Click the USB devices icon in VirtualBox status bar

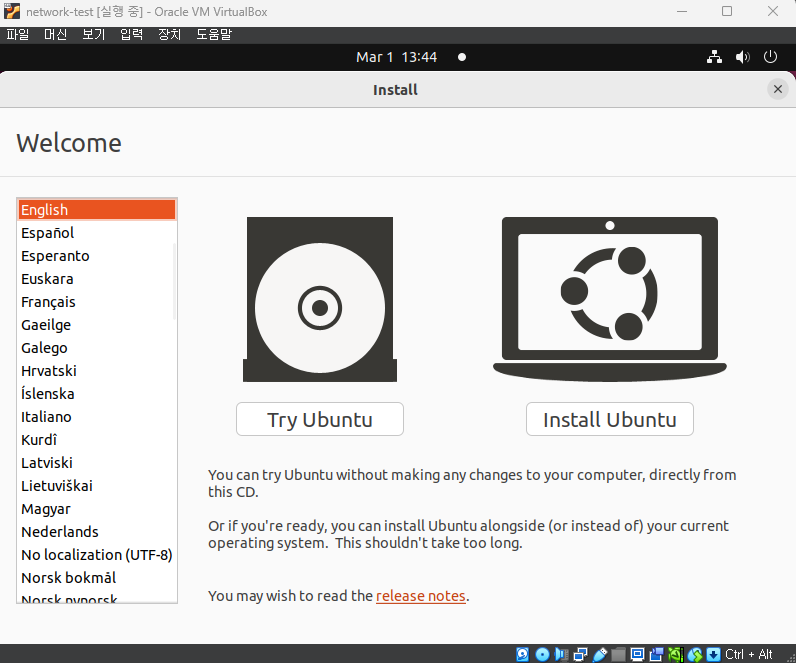click(600, 654)
